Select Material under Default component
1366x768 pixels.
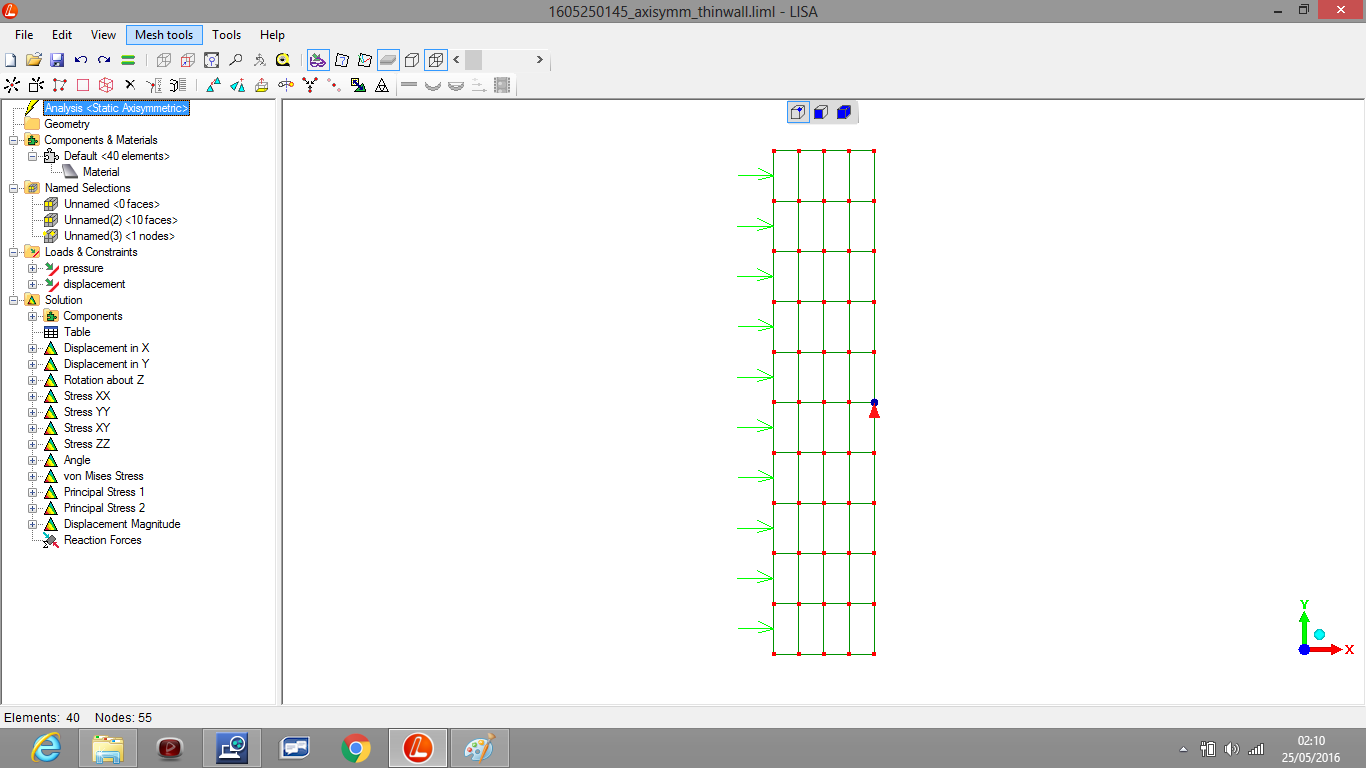click(x=101, y=172)
